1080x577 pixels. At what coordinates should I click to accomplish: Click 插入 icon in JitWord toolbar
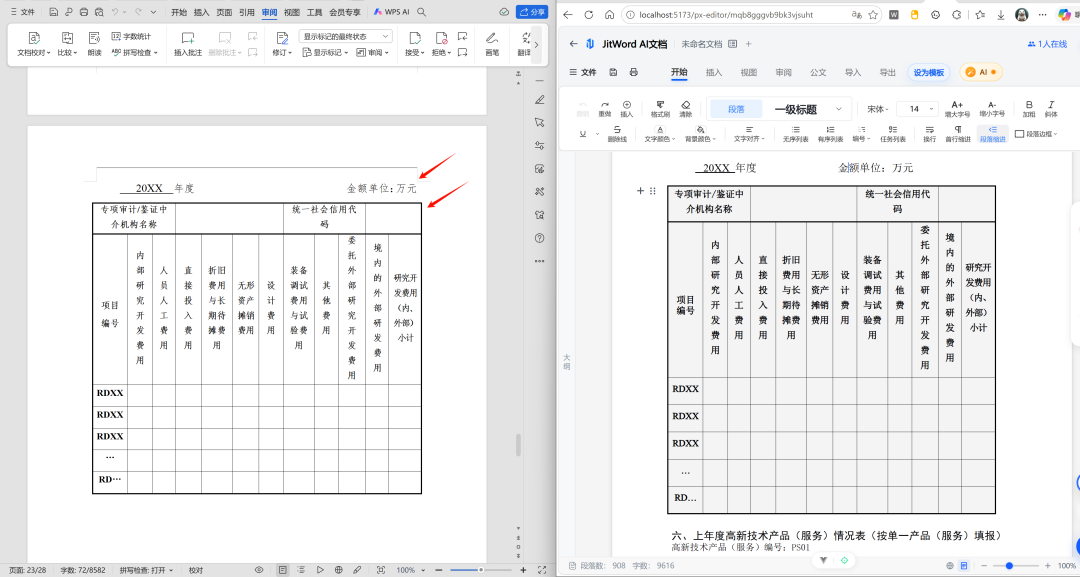click(x=627, y=109)
